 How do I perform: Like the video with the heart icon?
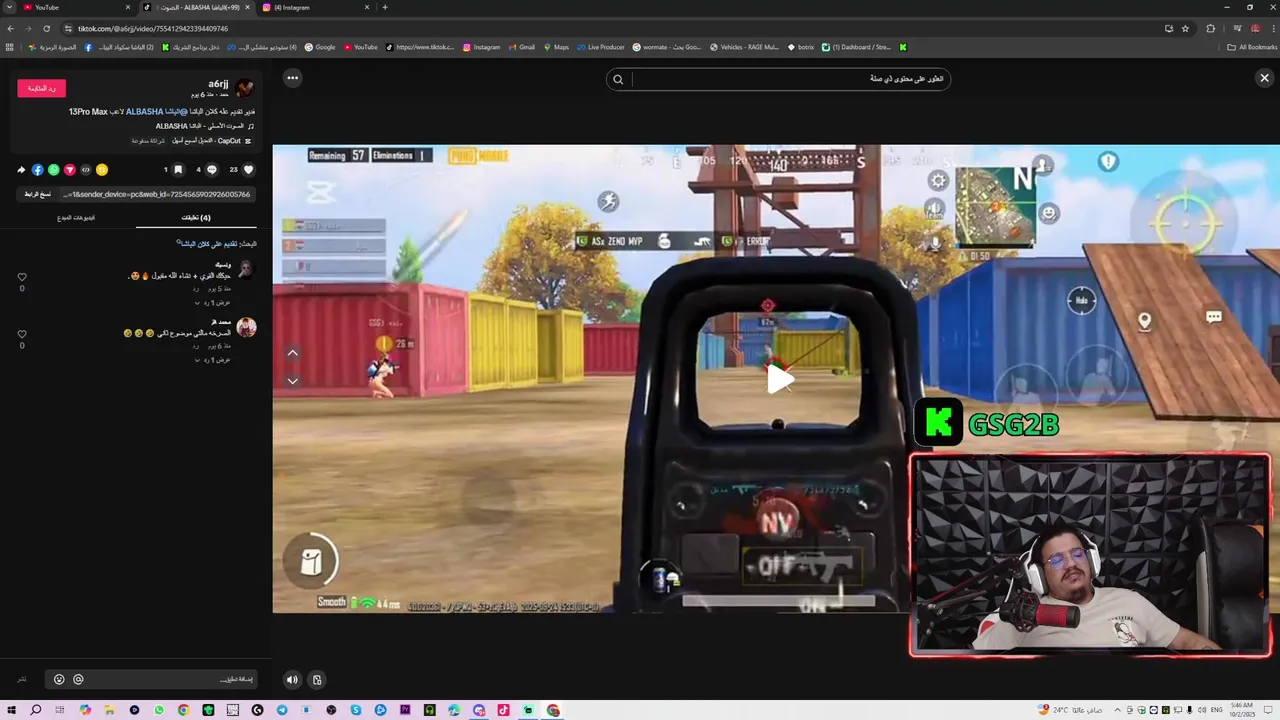[x=249, y=170]
